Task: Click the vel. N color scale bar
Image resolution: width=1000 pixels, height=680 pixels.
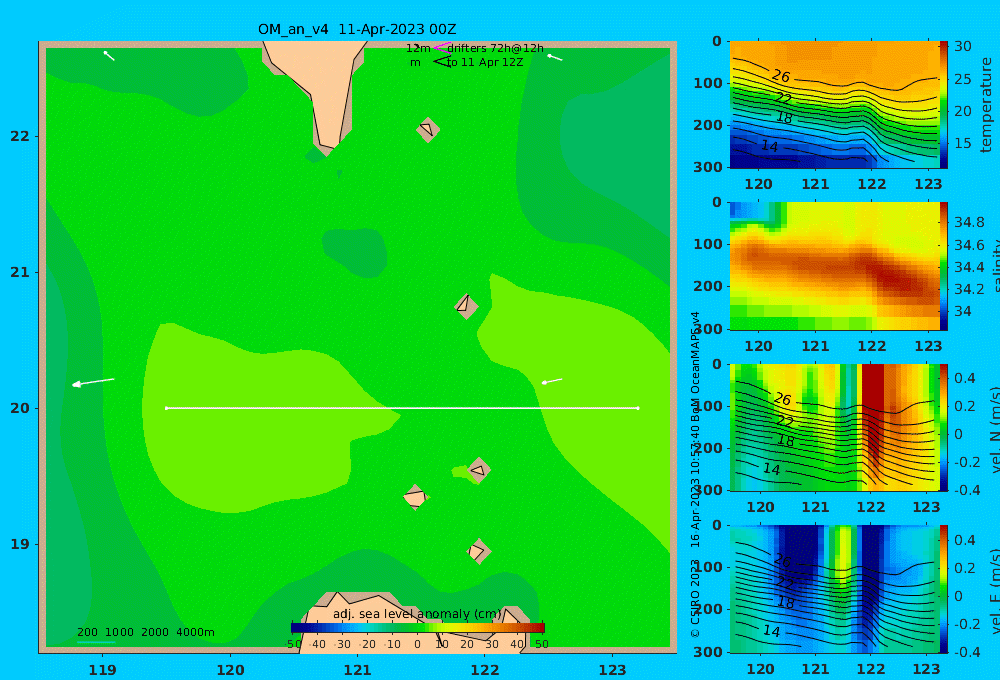Action: tap(944, 427)
